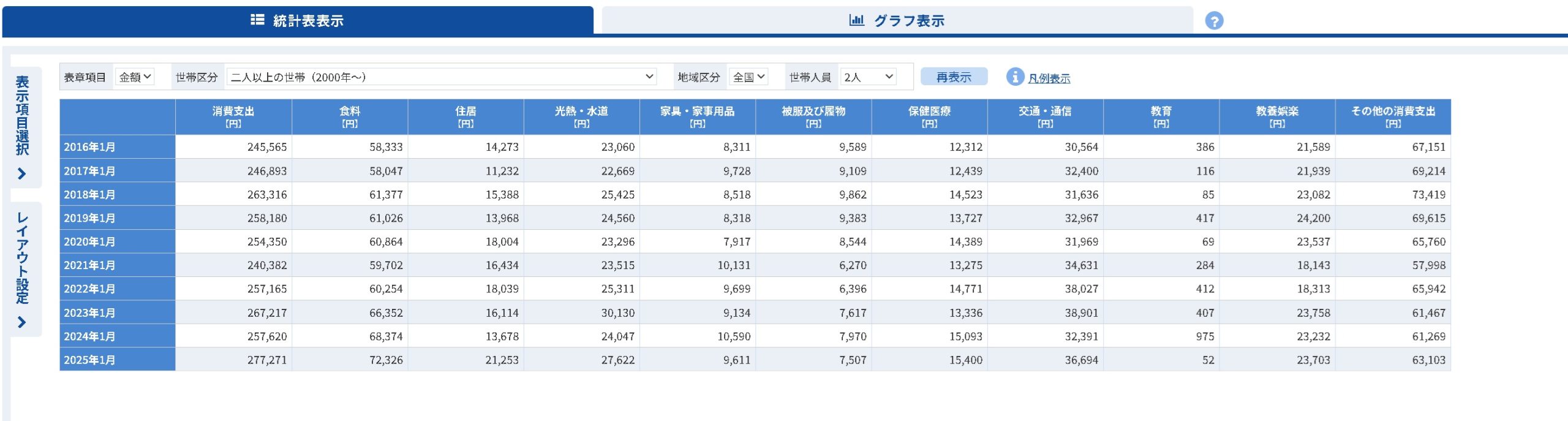Screen dimensions: 1568x421
Task: Select the 2024年1月 row header
Action: pos(118,336)
